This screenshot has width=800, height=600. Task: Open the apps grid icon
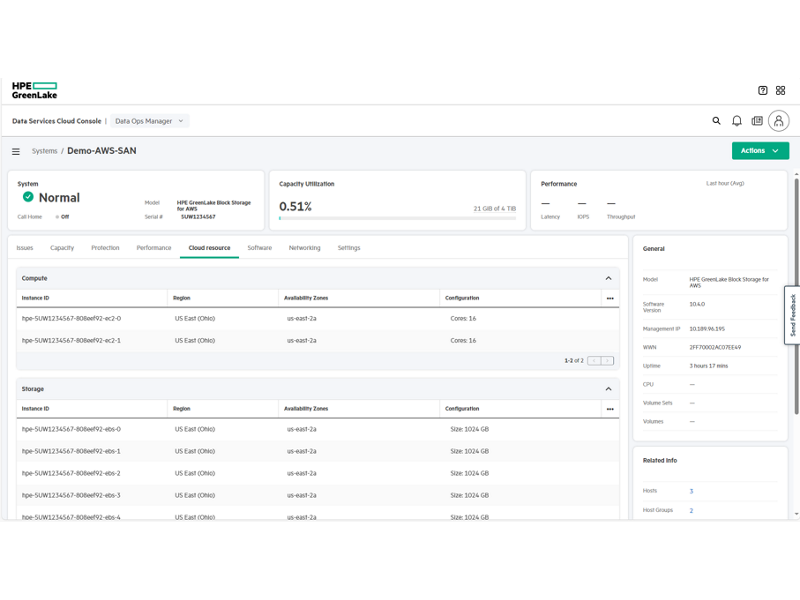780,90
